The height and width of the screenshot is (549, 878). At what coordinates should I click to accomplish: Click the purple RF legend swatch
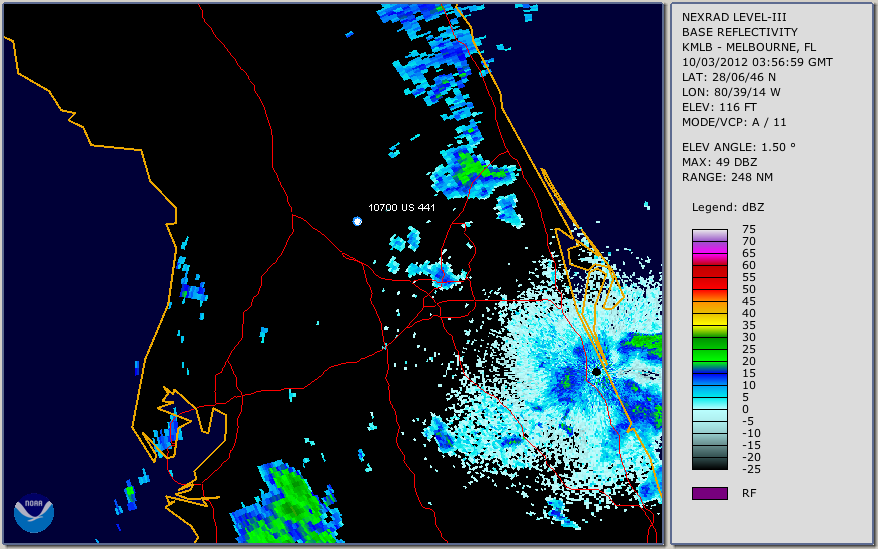(709, 493)
